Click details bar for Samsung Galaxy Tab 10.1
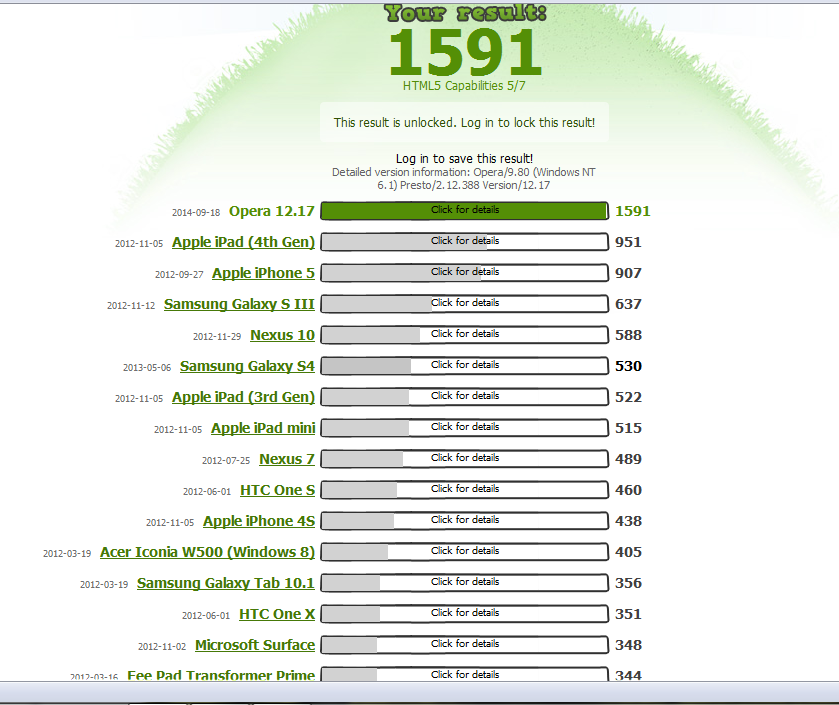Viewport: 839px width, 705px height. [x=464, y=583]
